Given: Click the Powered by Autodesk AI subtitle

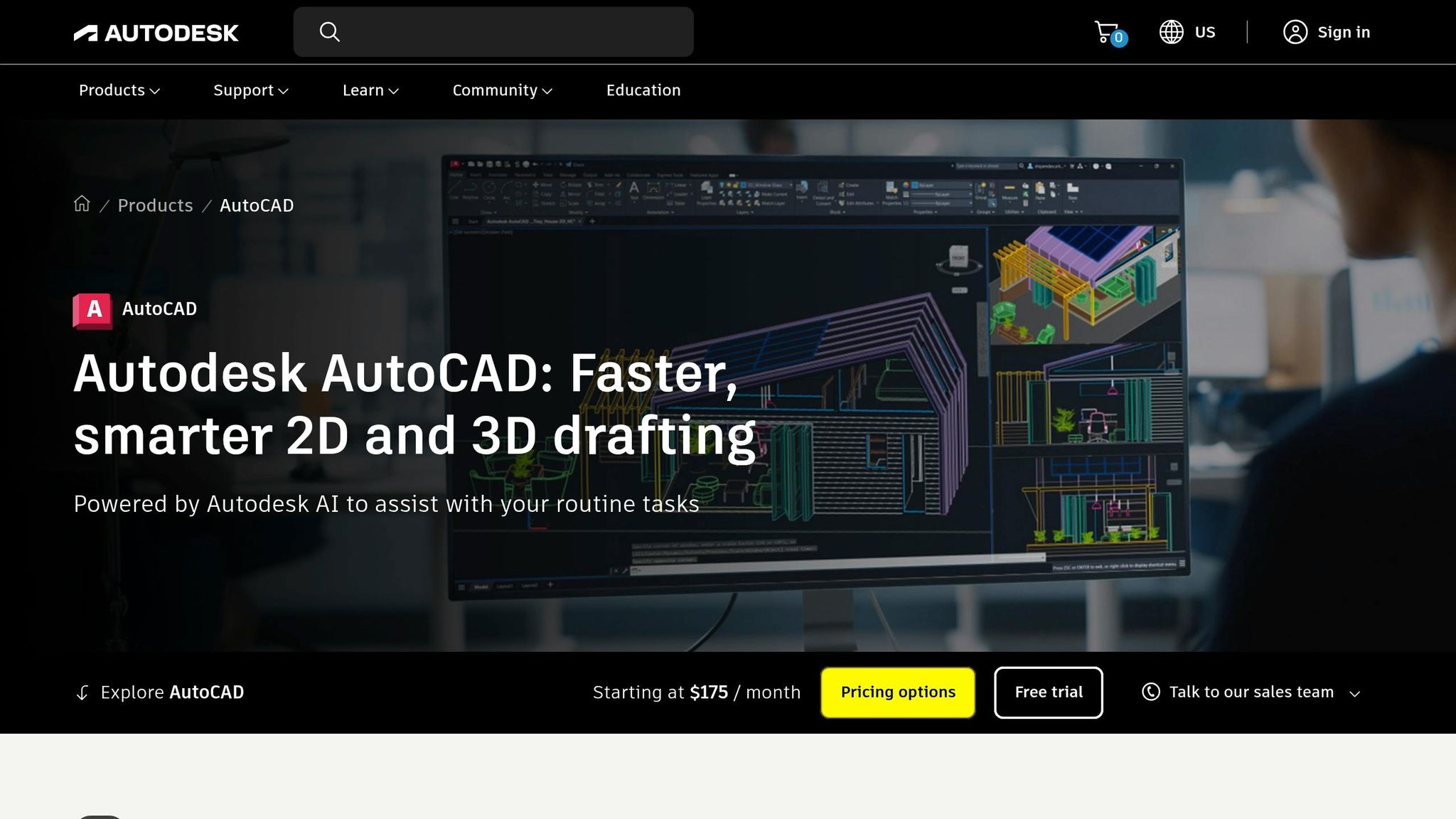Looking at the screenshot, I should [386, 503].
